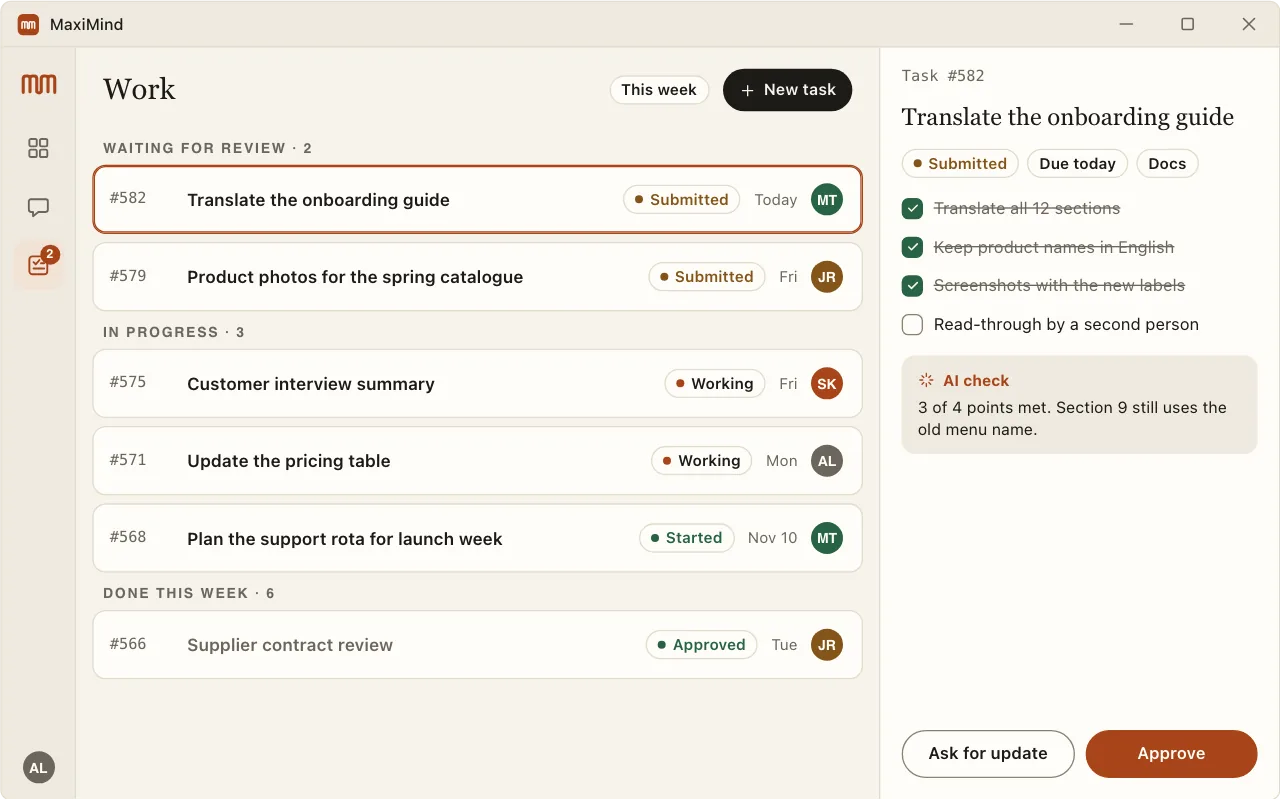Open the dashboard grid view icon

point(38,148)
